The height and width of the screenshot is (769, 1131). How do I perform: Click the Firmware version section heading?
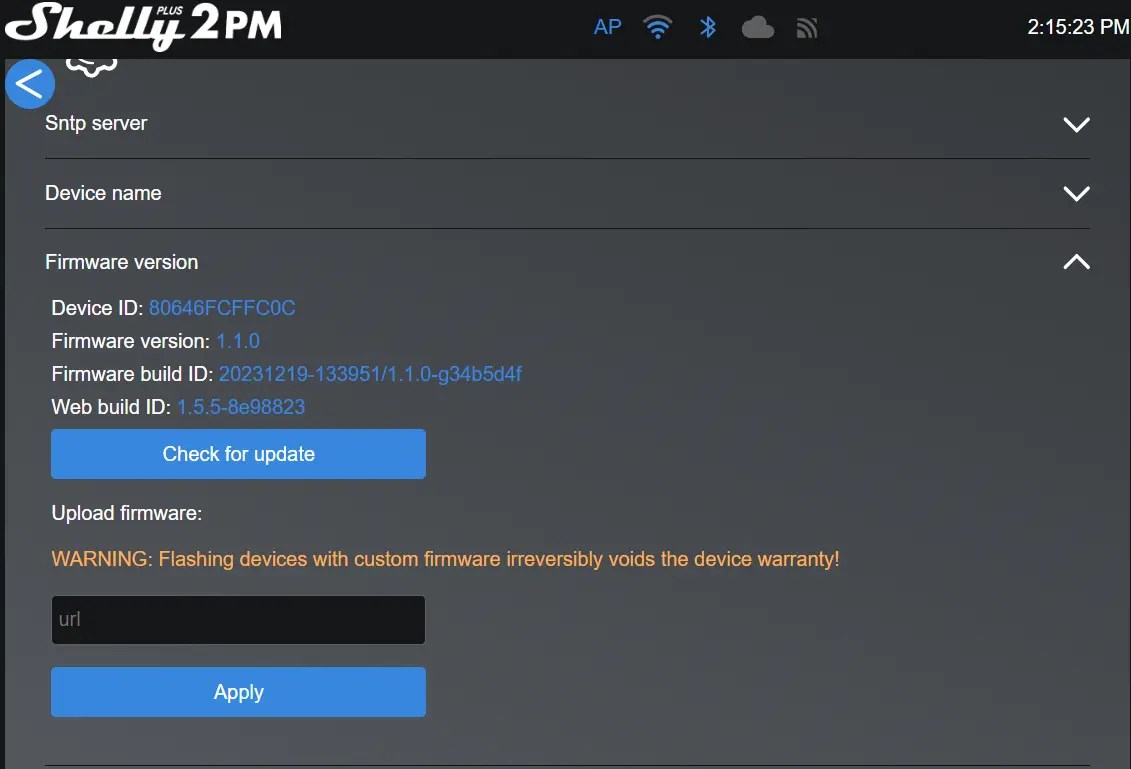point(121,262)
